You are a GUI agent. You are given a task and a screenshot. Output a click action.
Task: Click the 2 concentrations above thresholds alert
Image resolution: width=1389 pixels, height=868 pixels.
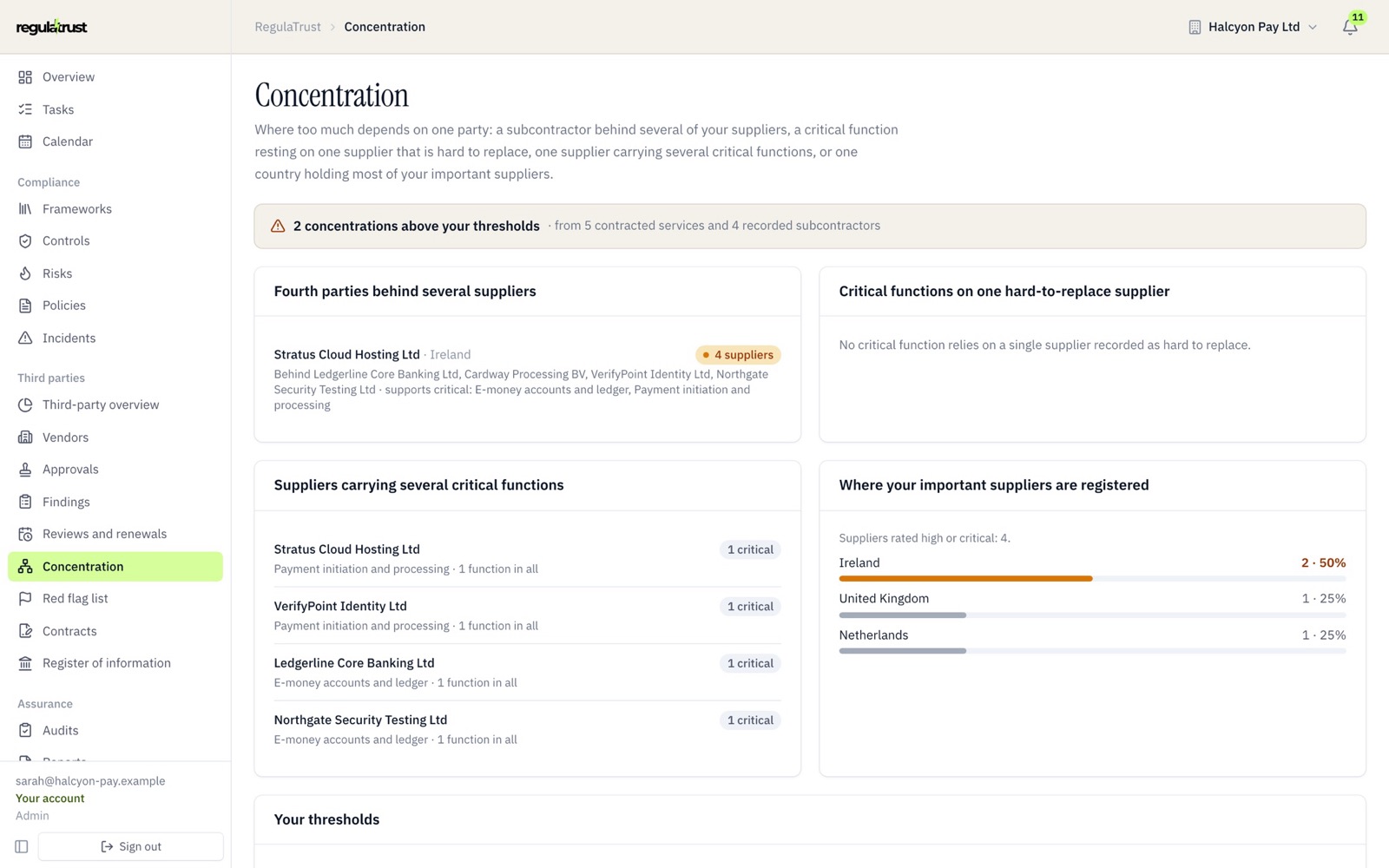(x=810, y=226)
